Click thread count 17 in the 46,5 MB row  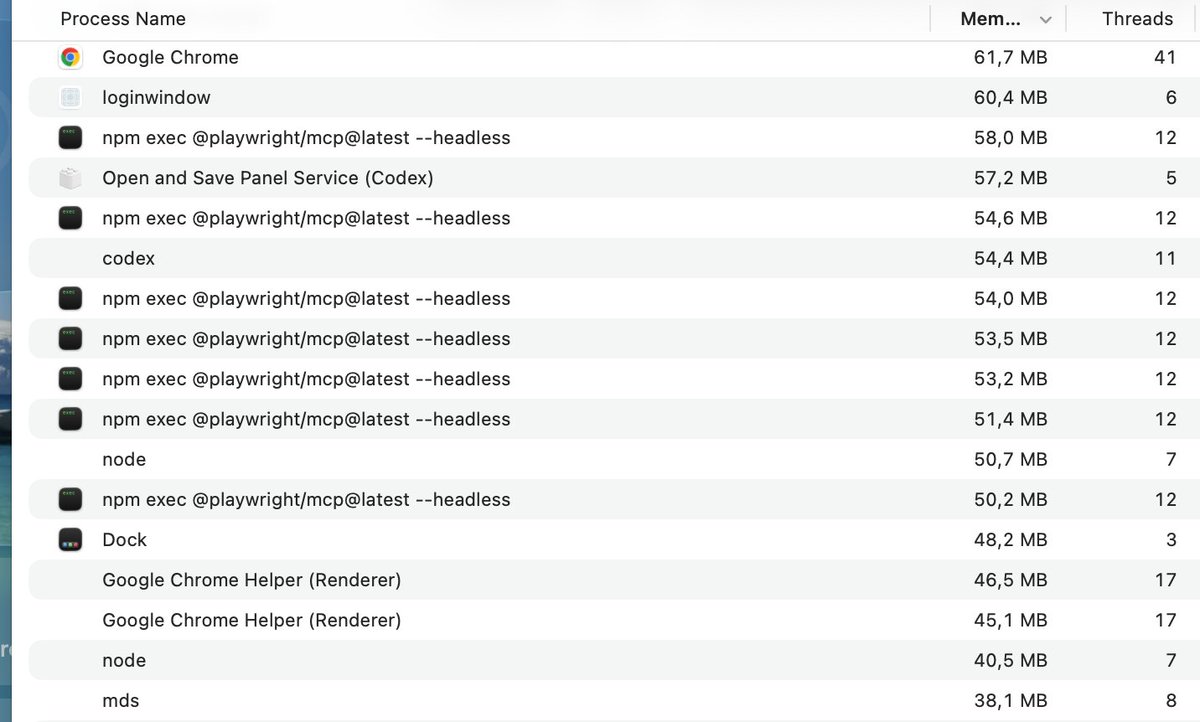pos(1166,580)
